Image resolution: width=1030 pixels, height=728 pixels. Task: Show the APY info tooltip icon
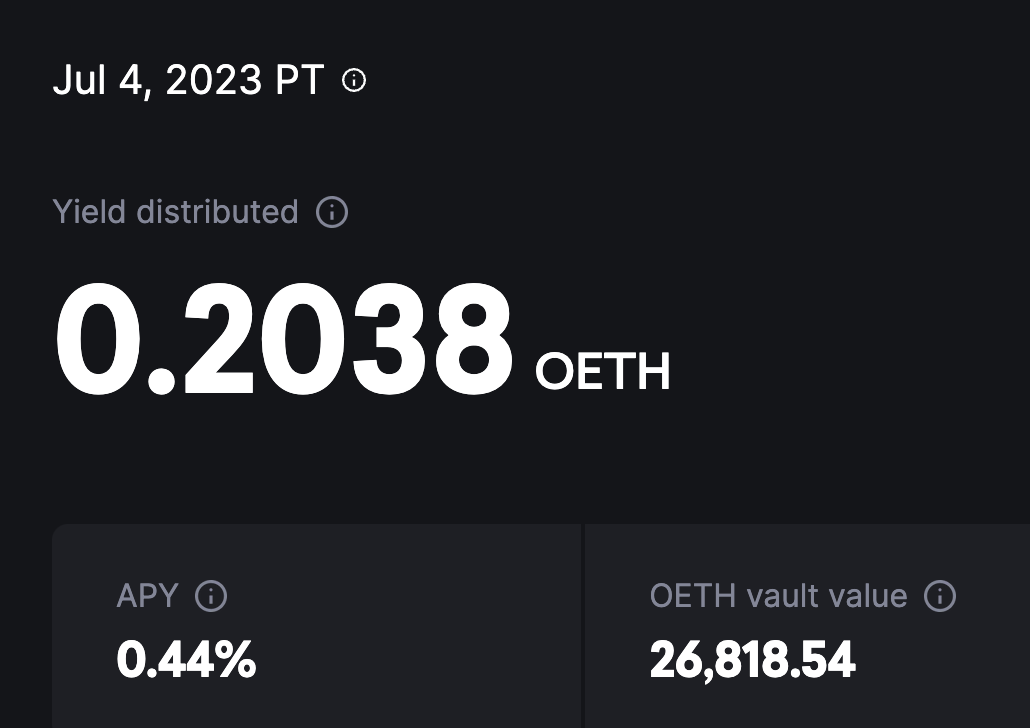pos(210,595)
